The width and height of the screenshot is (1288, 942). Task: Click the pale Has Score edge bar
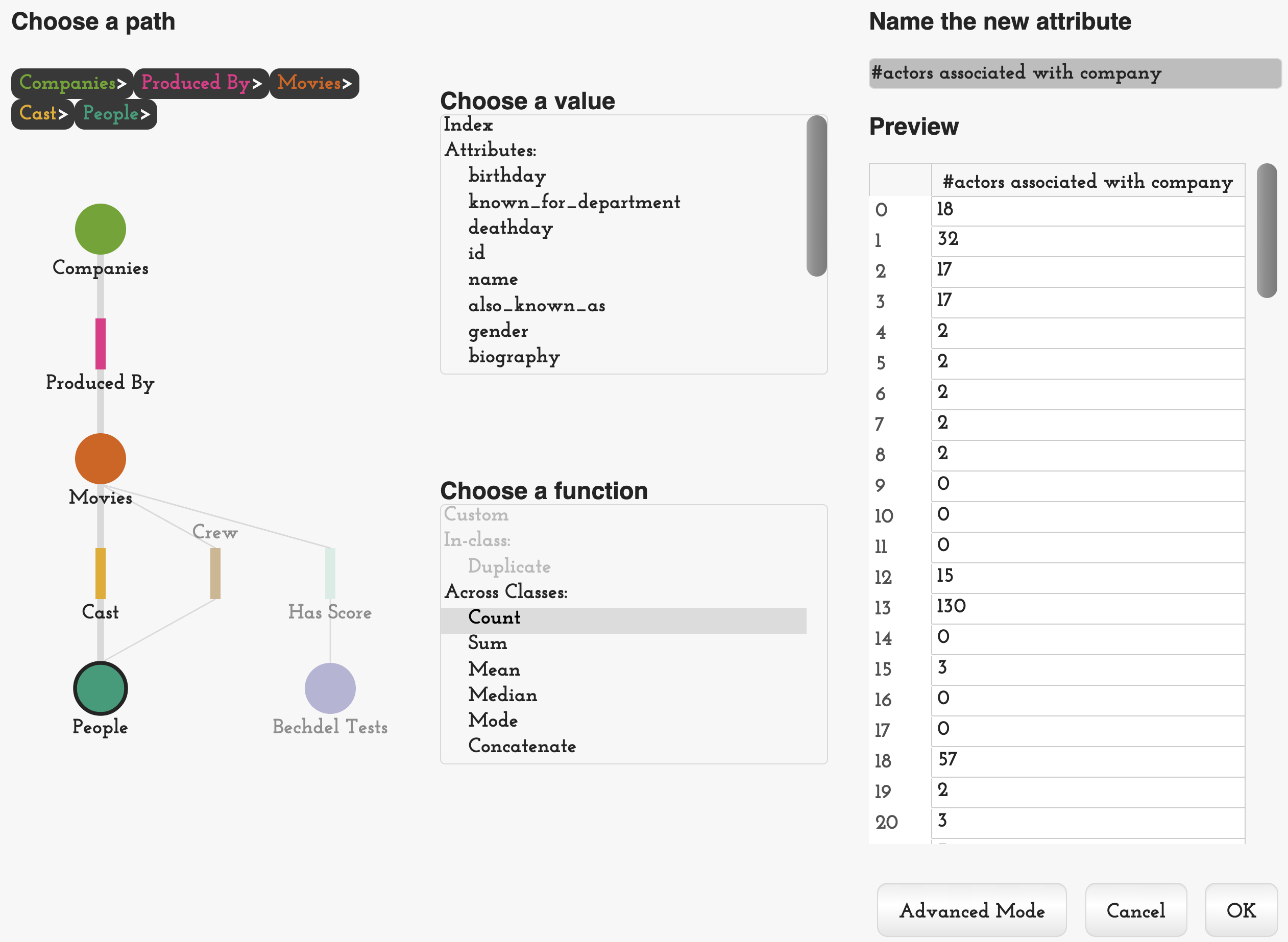point(330,574)
